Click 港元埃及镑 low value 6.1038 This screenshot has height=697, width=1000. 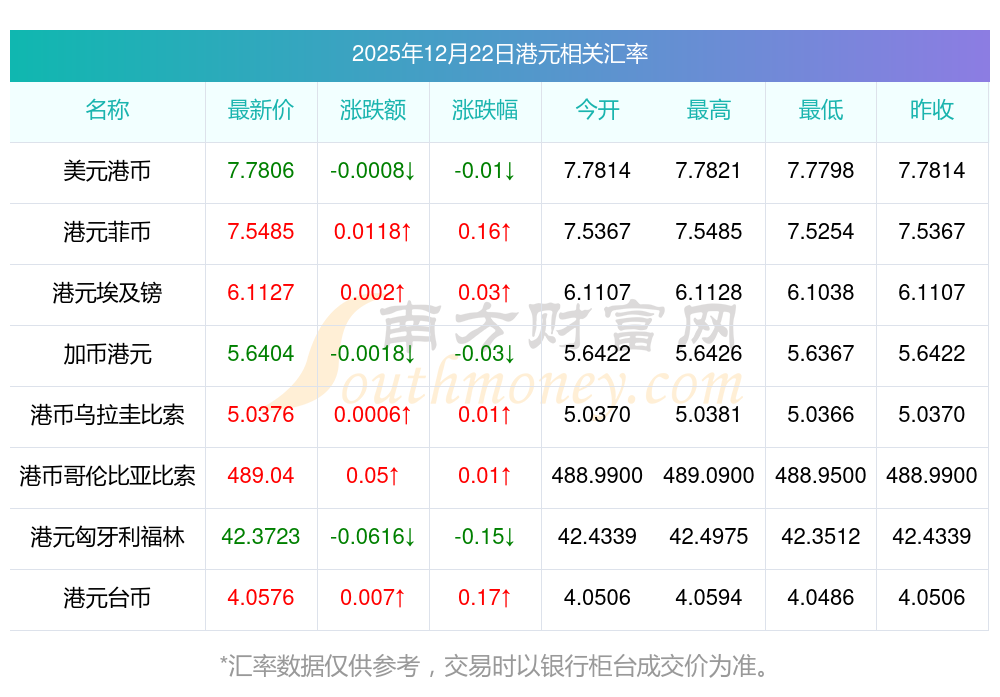click(x=821, y=293)
